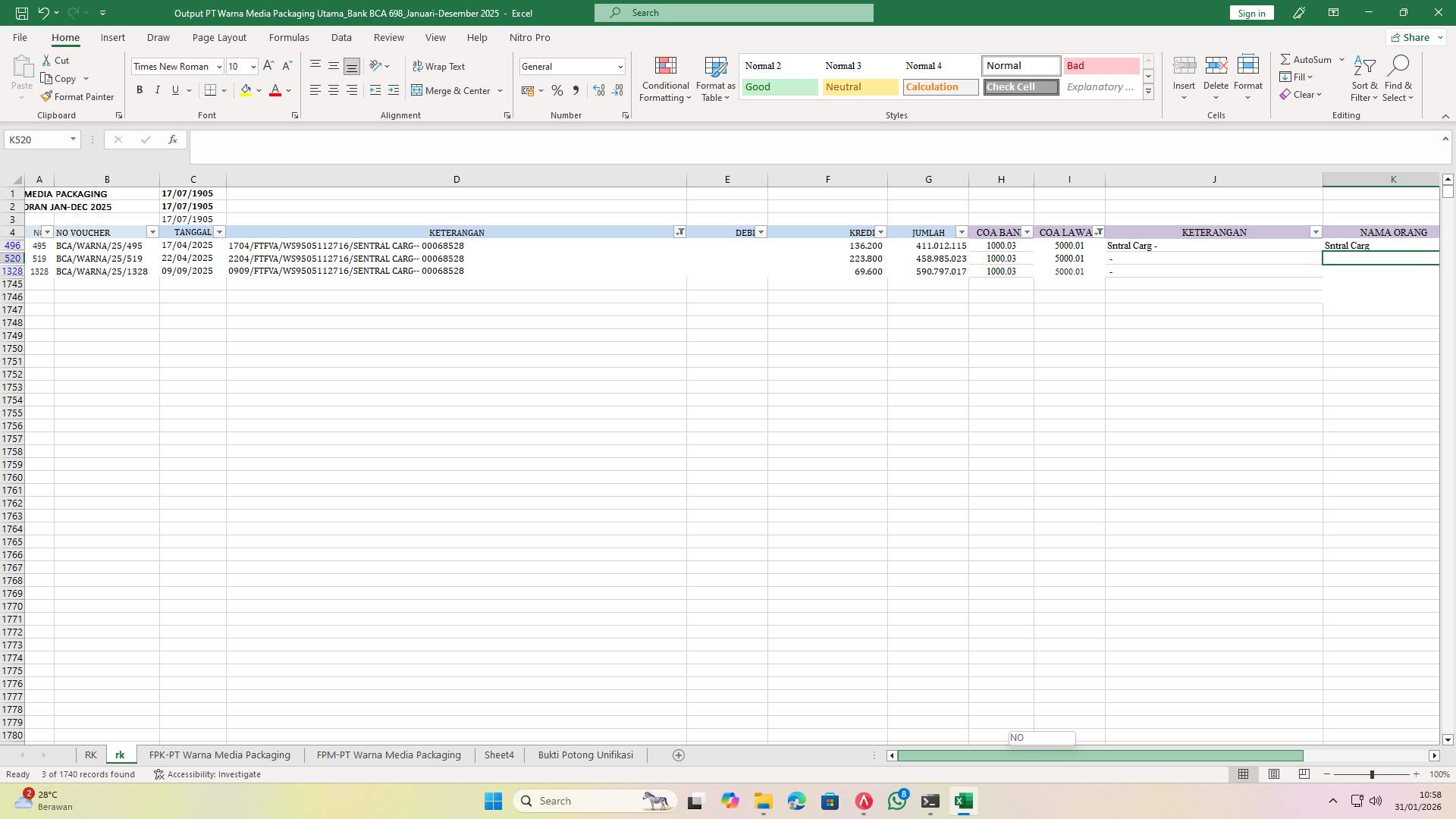The width and height of the screenshot is (1456, 819).
Task: Toggle underline on selection
Action: point(174,89)
